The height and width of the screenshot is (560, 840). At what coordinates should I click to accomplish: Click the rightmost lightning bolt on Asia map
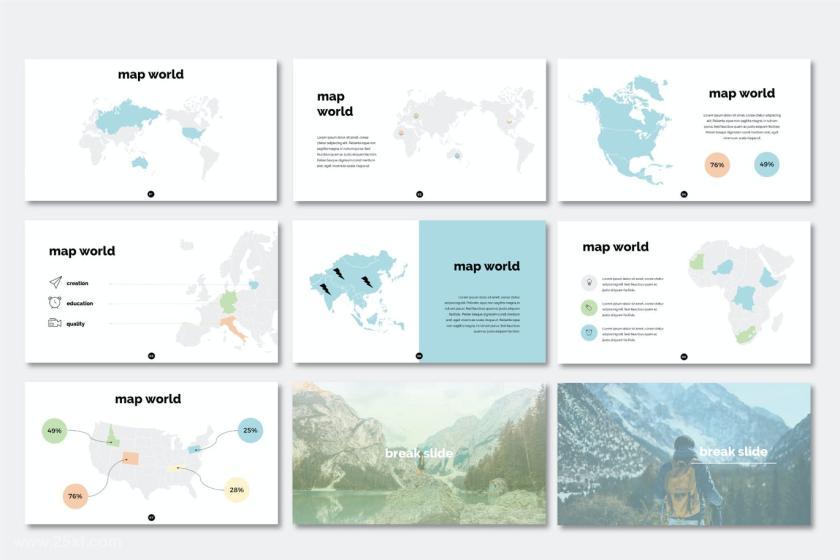coord(367,282)
